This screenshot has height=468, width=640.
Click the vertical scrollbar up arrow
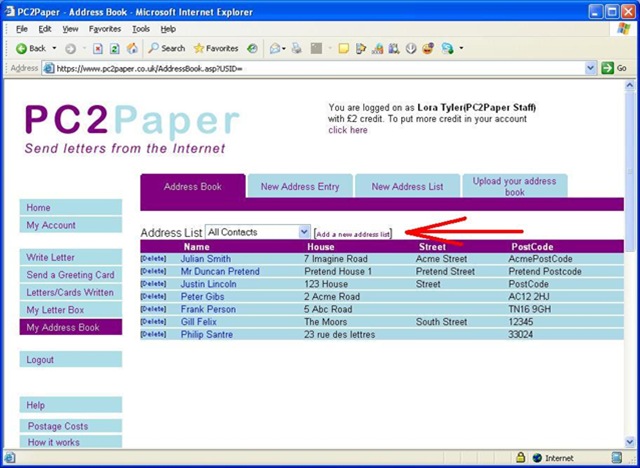click(x=629, y=85)
